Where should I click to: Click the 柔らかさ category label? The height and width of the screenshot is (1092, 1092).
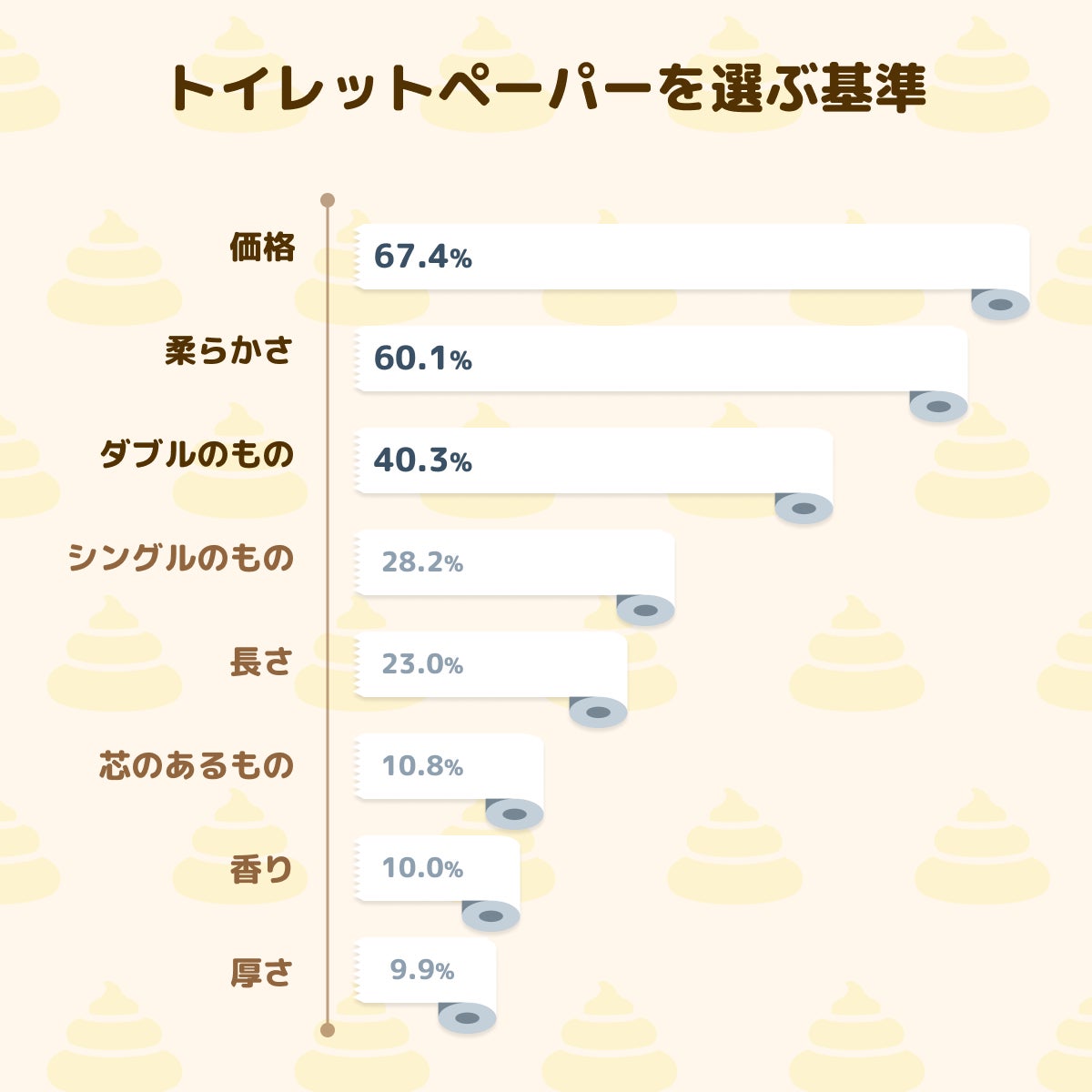tap(229, 351)
